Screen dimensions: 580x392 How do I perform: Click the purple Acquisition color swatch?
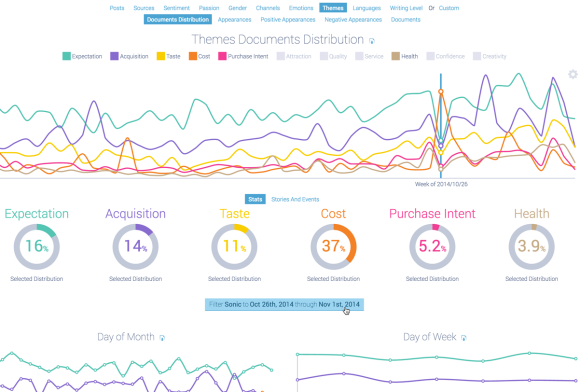point(114,56)
